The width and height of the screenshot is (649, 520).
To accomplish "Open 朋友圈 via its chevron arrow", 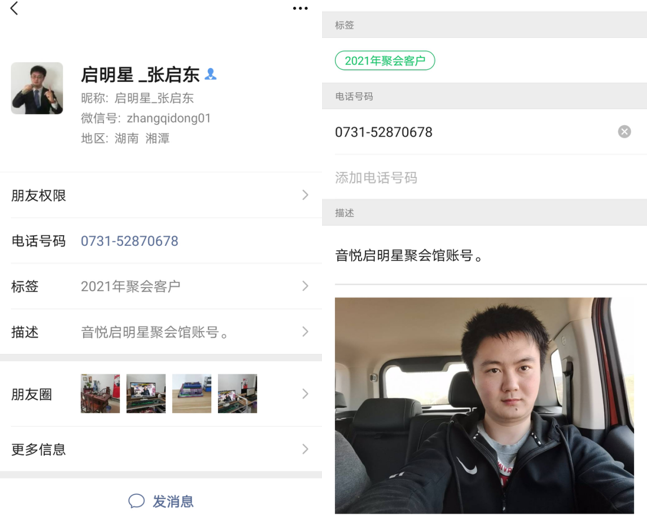I will coord(305,394).
